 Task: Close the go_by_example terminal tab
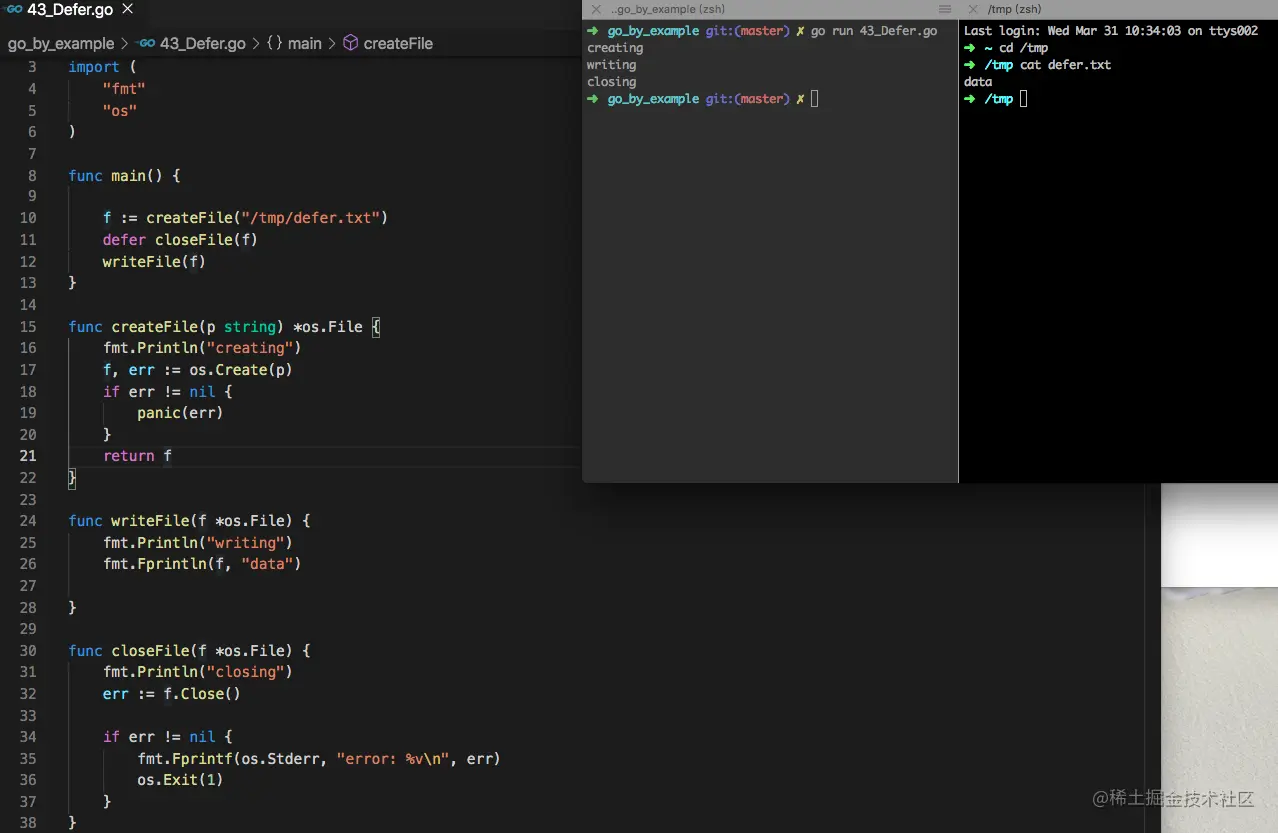coord(596,9)
